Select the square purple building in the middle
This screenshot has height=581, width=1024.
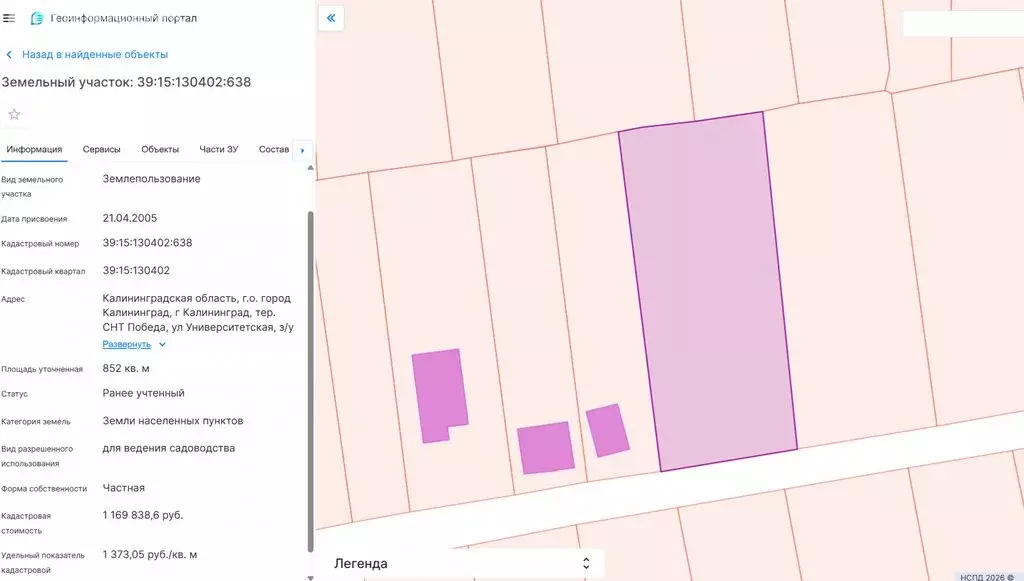pyautogui.click(x=545, y=447)
